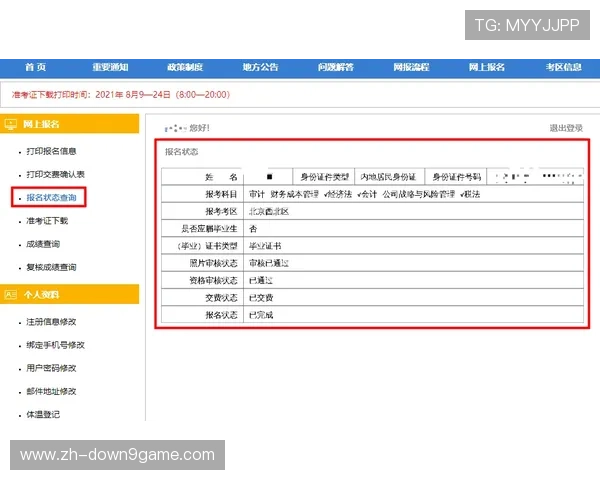600x480 pixels.
Task: Click the 是否应届毕业生 row label
Action: [209, 229]
